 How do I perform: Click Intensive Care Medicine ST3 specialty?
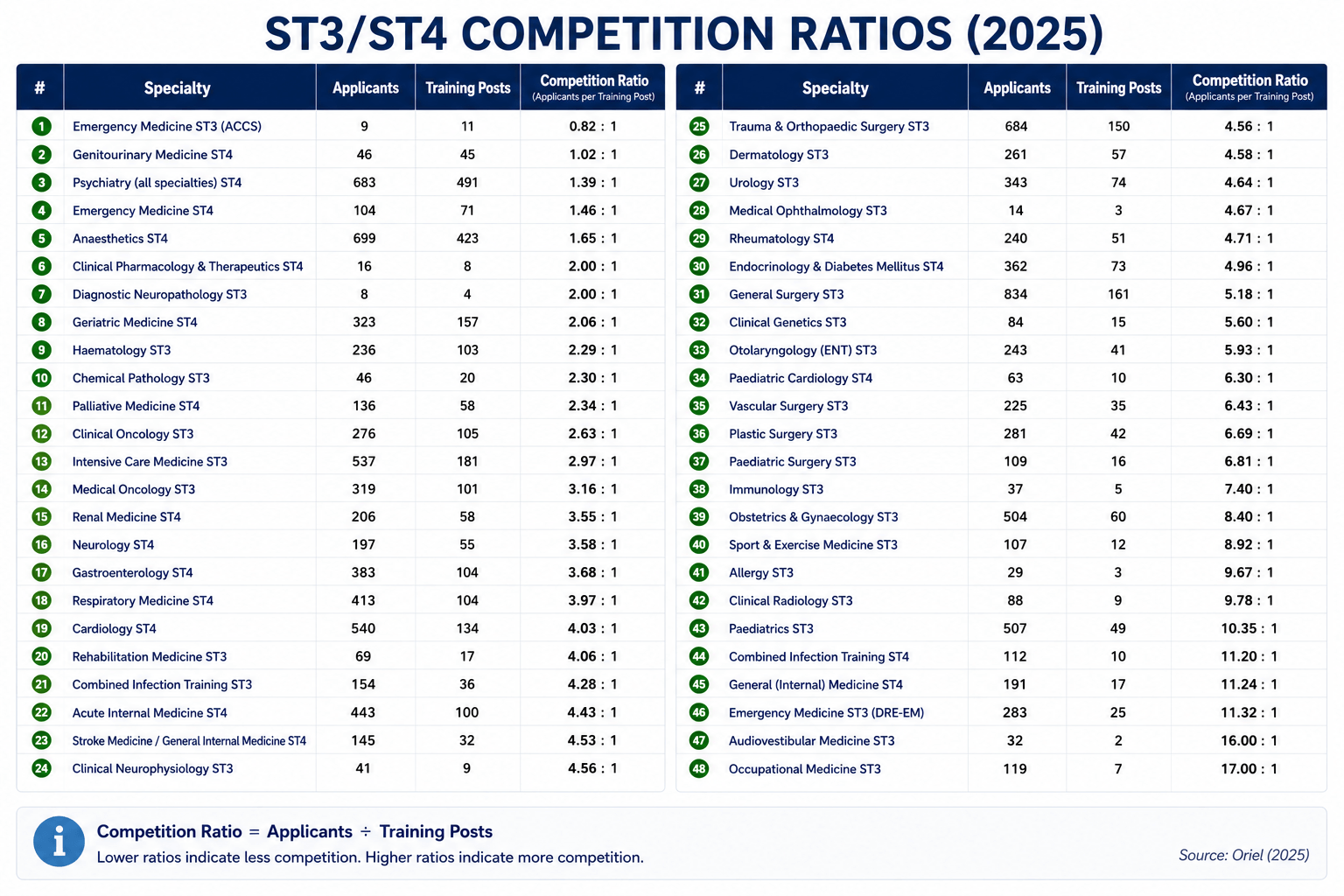coord(150,462)
